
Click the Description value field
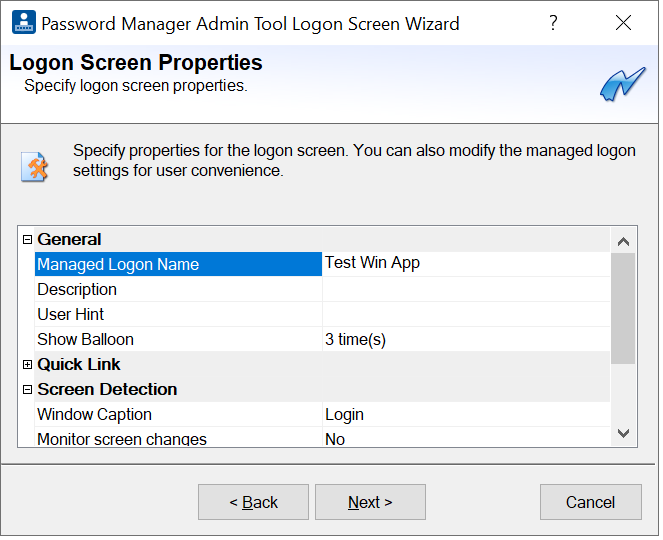tap(465, 289)
